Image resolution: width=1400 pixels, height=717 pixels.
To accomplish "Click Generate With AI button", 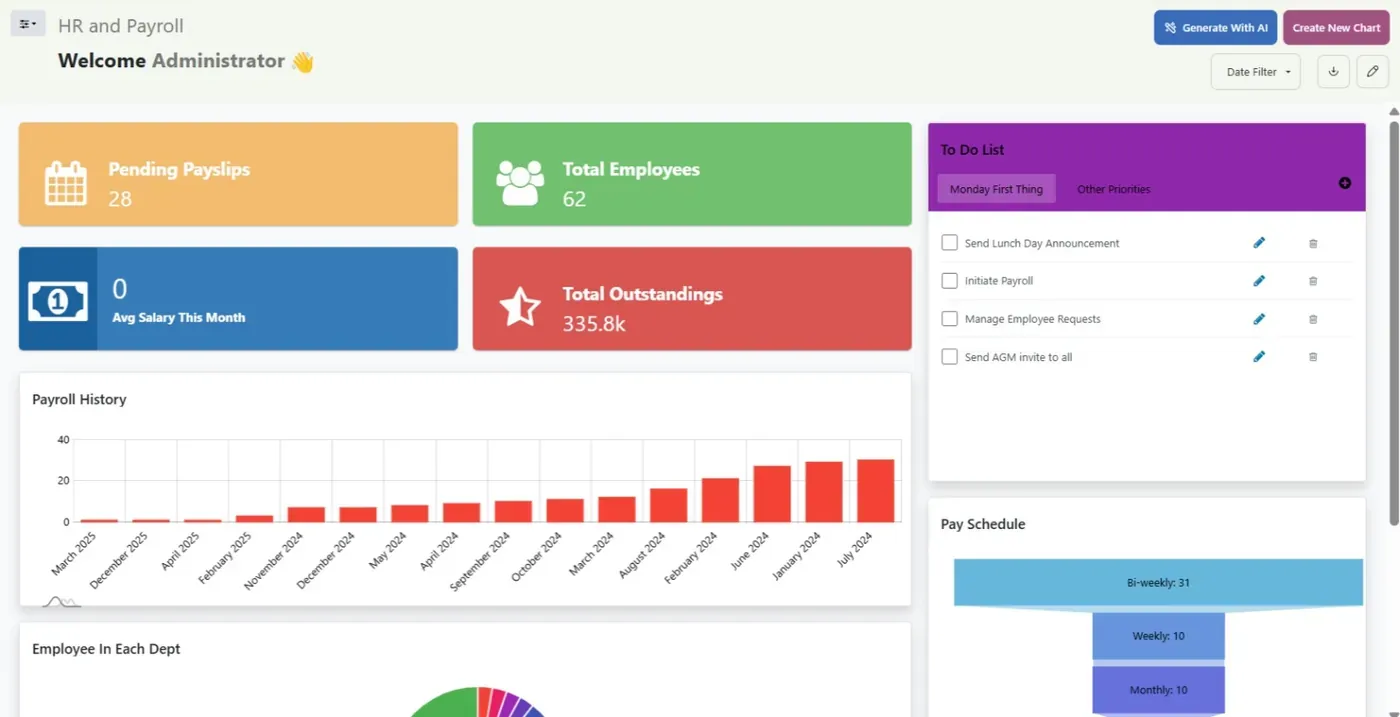I will click(x=1215, y=28).
